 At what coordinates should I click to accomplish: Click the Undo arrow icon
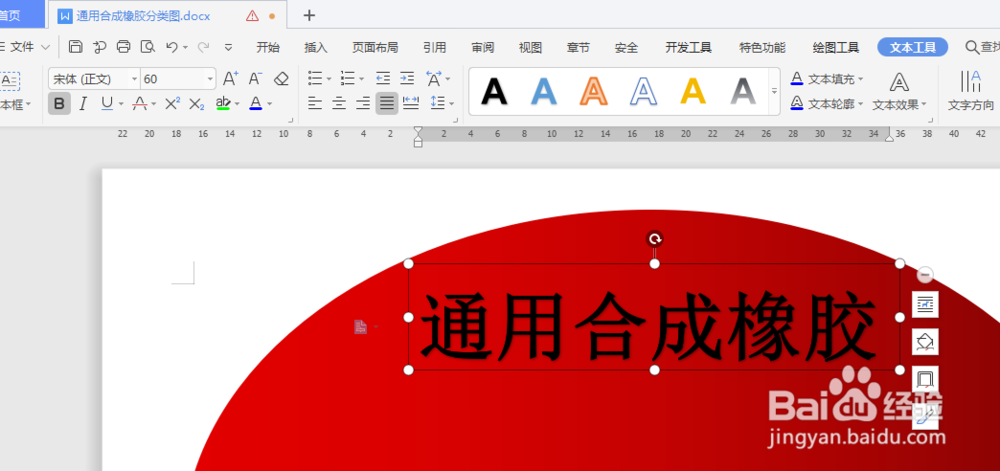pyautogui.click(x=172, y=47)
